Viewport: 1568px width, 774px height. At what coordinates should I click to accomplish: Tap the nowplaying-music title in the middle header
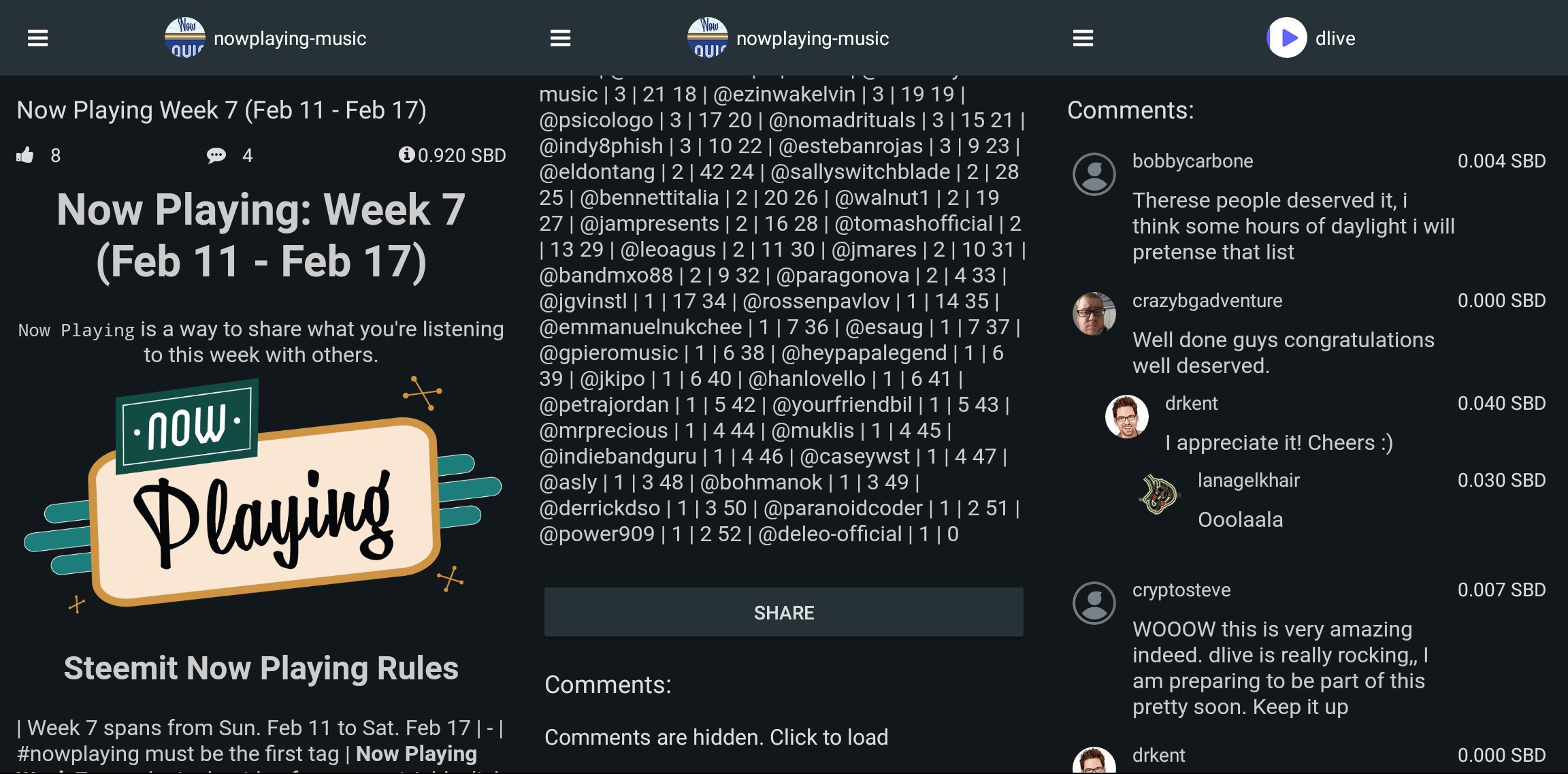tap(812, 38)
